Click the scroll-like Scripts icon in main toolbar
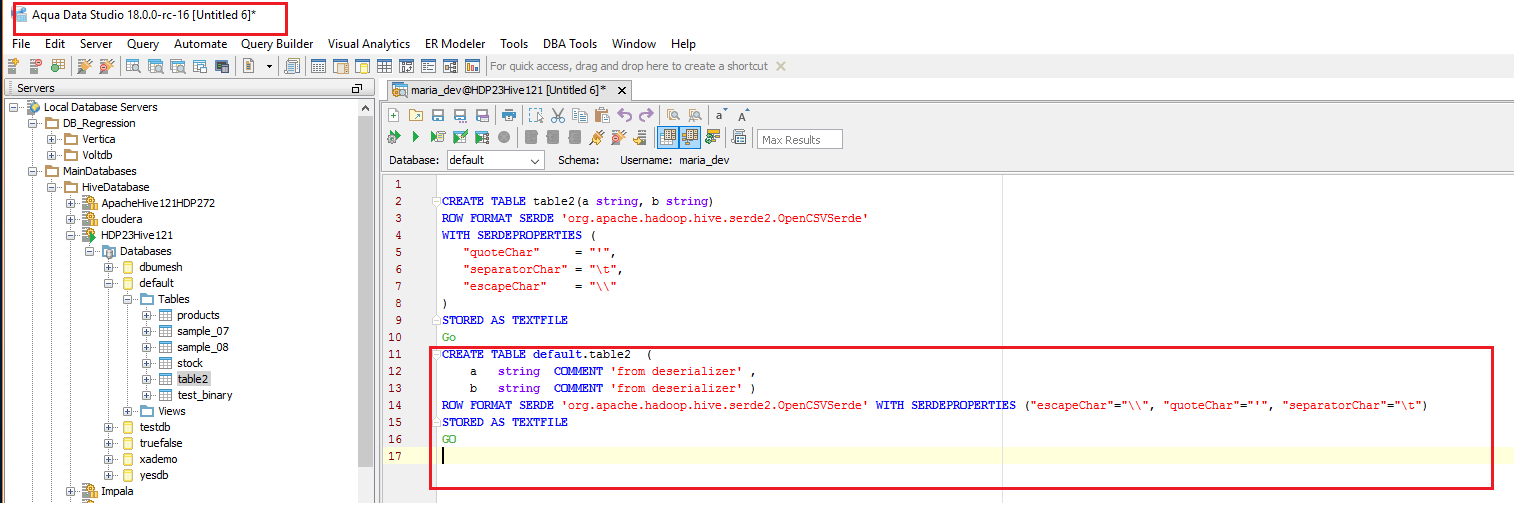The image size is (1514, 519). (x=293, y=66)
